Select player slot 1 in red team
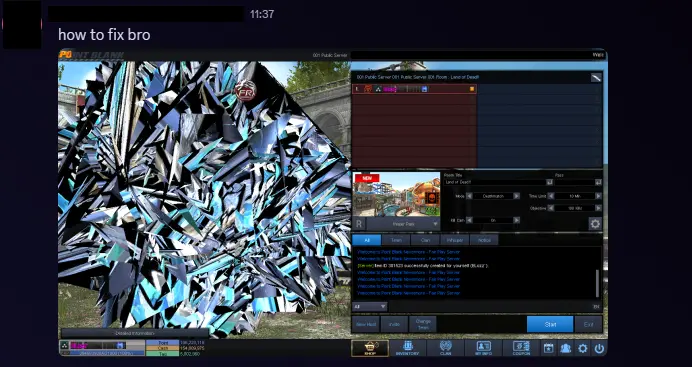692x367 pixels. pyautogui.click(x=414, y=89)
